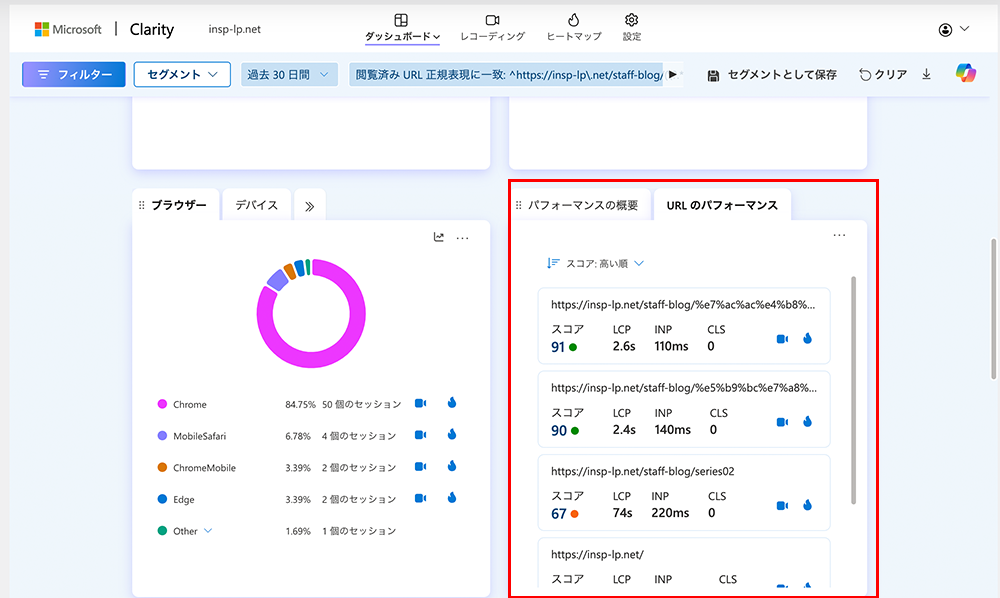
Task: Click the main page vertical scrollbar
Action: [x=994, y=309]
